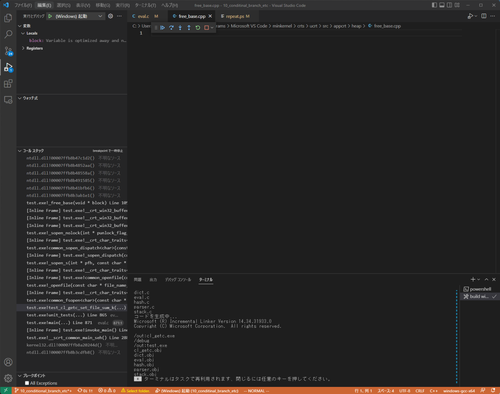The width and height of the screenshot is (500, 394).
Task: Open the Explorer view in activity bar
Action: click(x=8, y=18)
